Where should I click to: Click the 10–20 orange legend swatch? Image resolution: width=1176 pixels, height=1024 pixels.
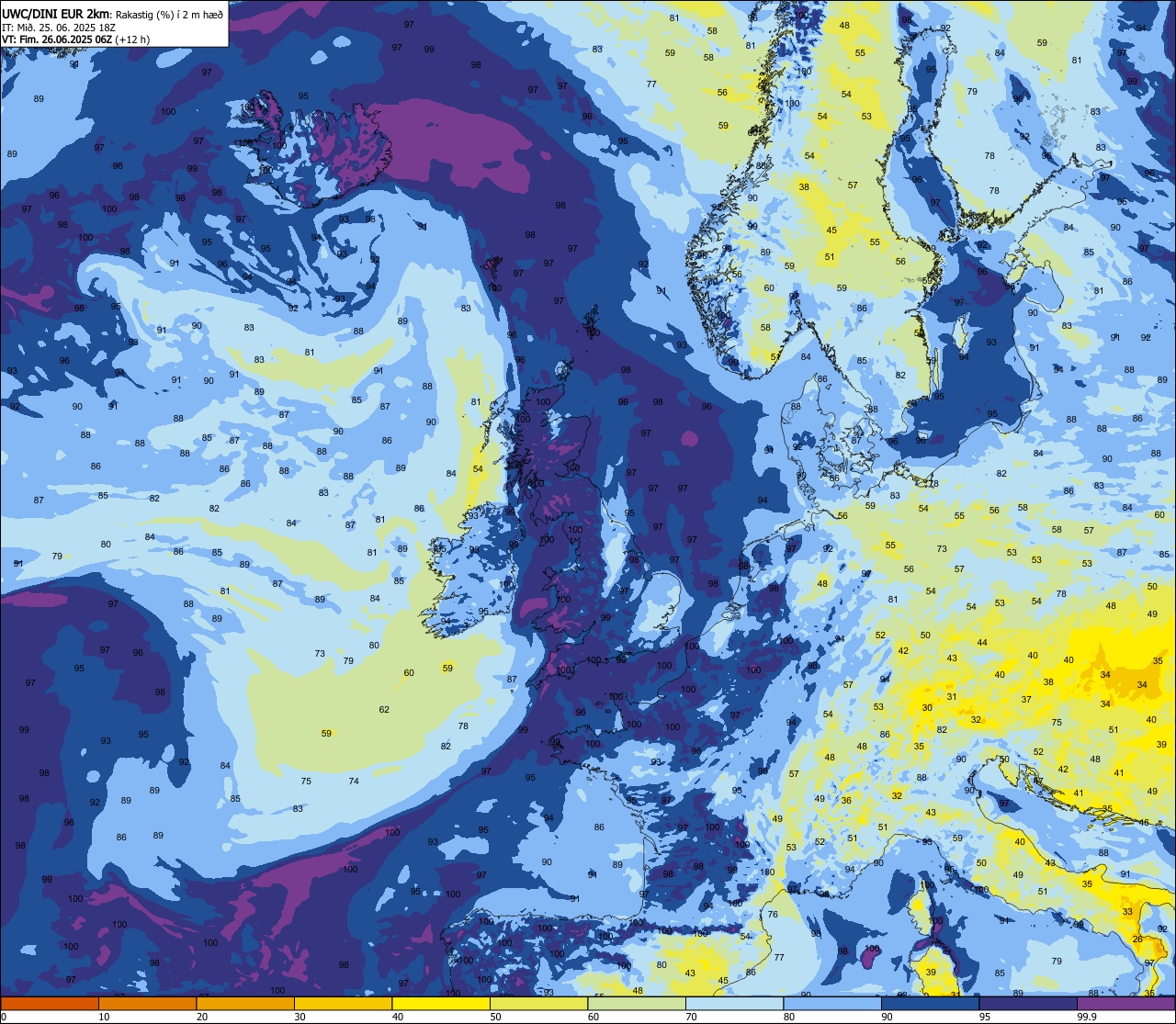(x=147, y=1003)
